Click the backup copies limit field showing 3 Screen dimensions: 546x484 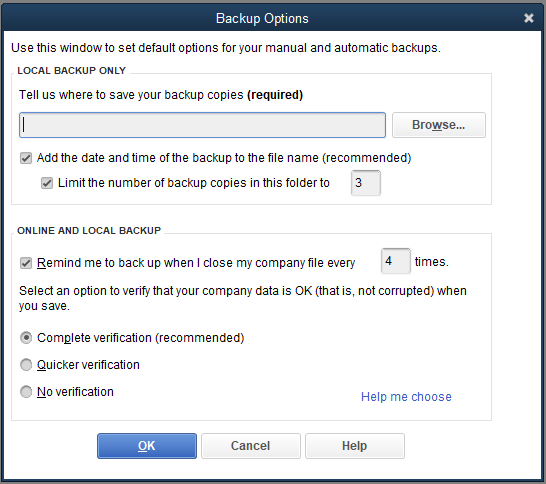click(x=366, y=183)
